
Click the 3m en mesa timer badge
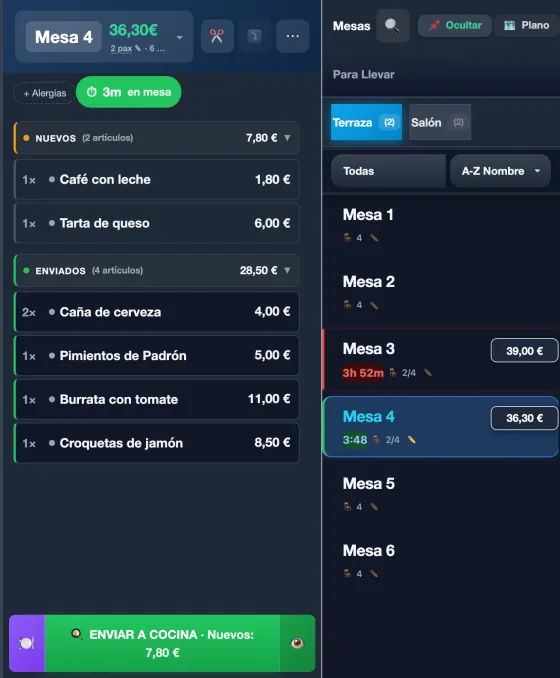click(x=128, y=92)
